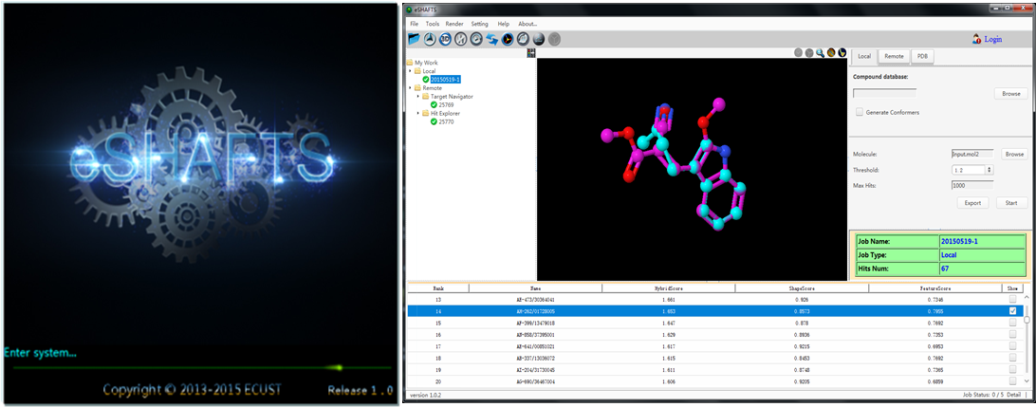Enable the Generate Conformers checkbox

click(x=859, y=112)
